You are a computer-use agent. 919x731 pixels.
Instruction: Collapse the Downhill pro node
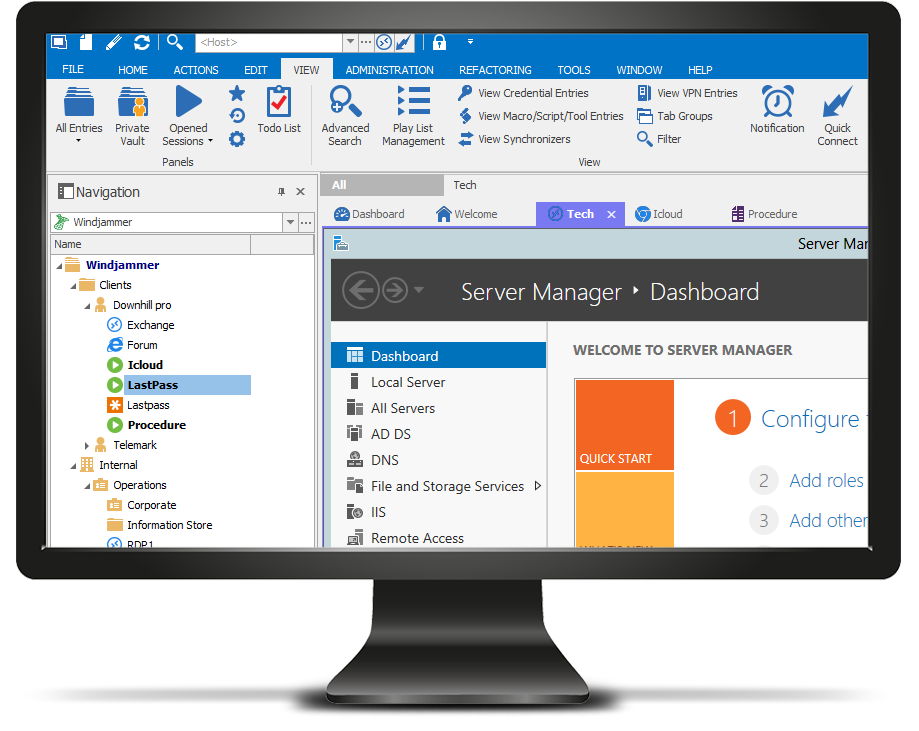point(87,306)
